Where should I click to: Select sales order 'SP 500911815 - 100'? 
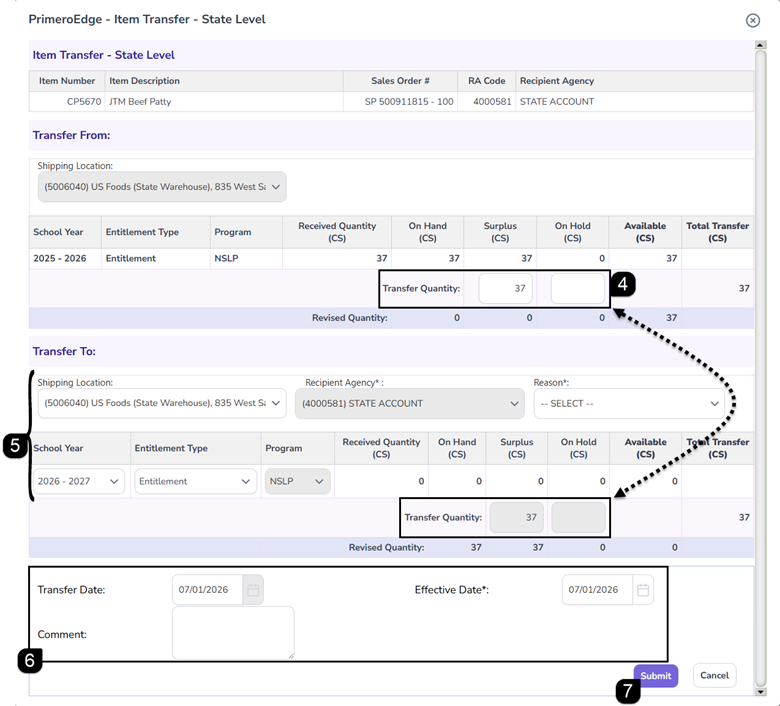409,101
